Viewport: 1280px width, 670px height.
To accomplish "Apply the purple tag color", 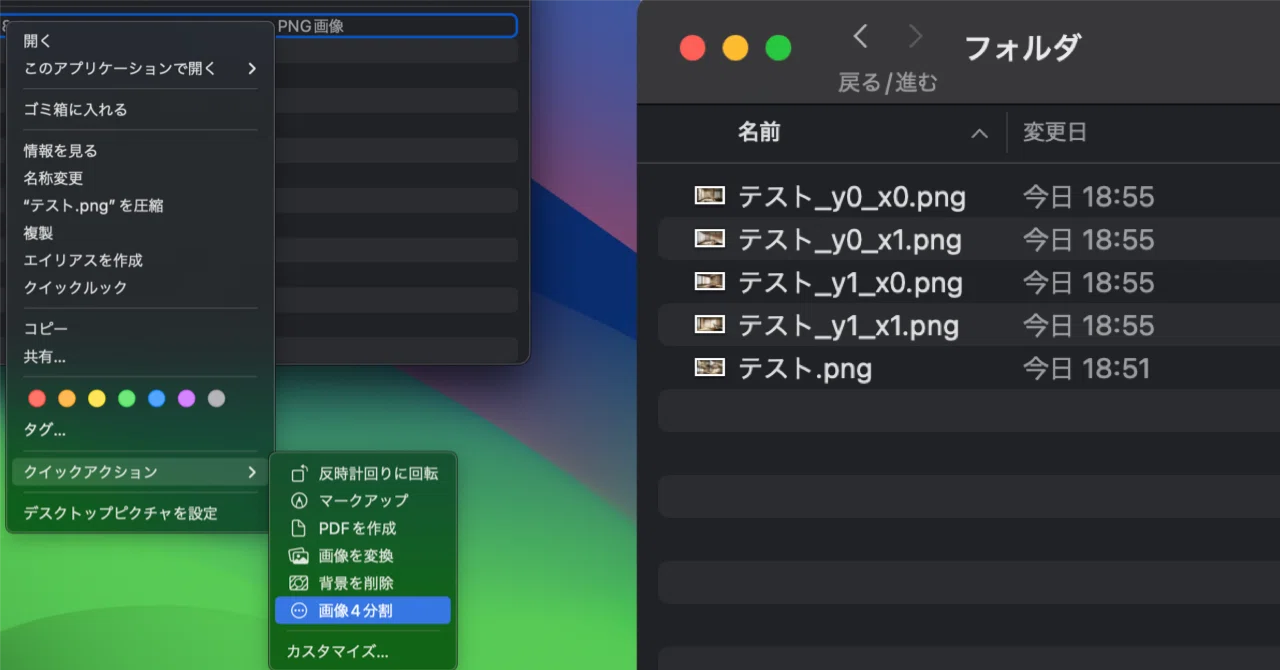I will (x=186, y=398).
